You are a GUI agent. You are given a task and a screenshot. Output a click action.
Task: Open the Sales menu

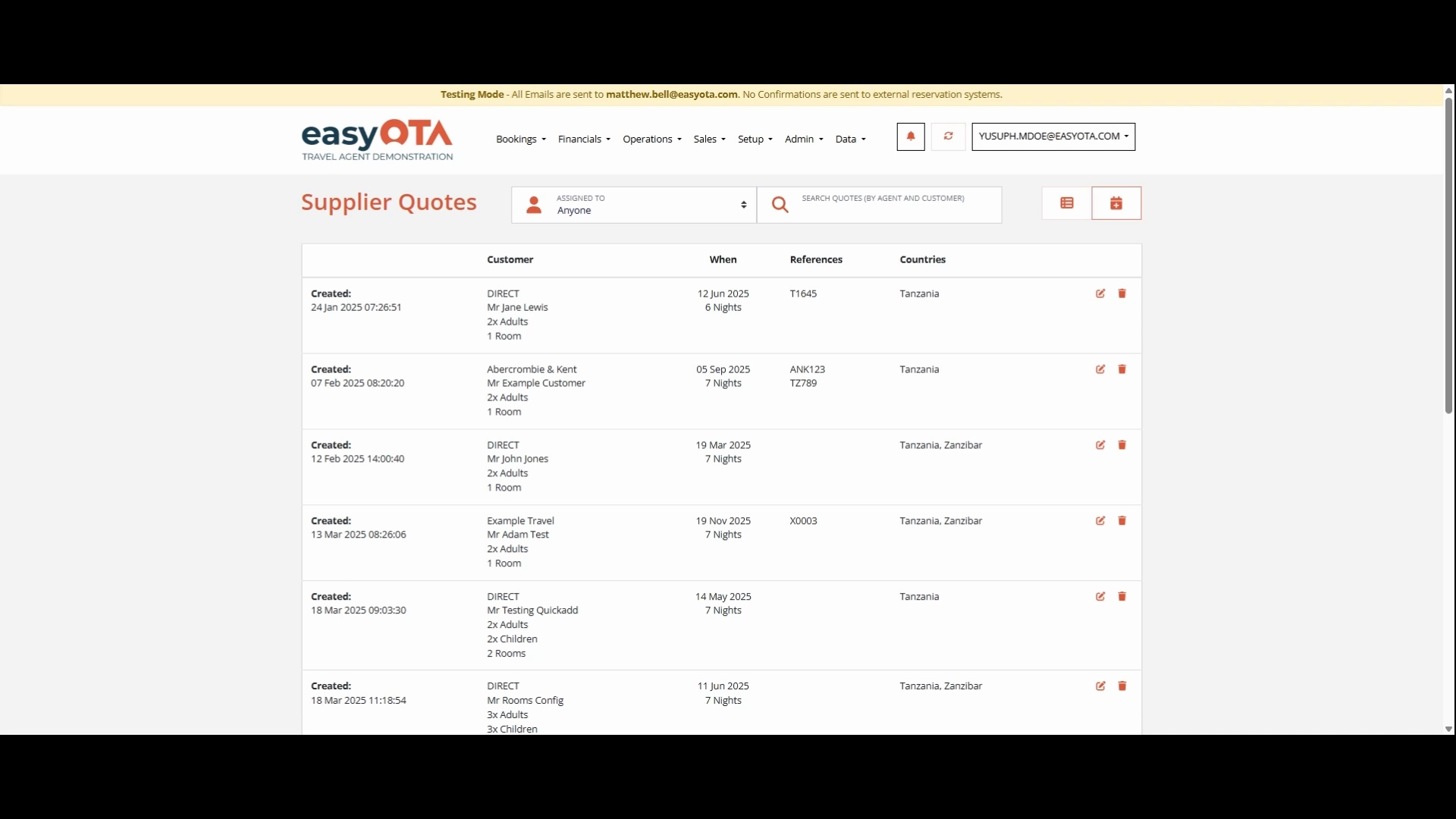[x=710, y=139]
